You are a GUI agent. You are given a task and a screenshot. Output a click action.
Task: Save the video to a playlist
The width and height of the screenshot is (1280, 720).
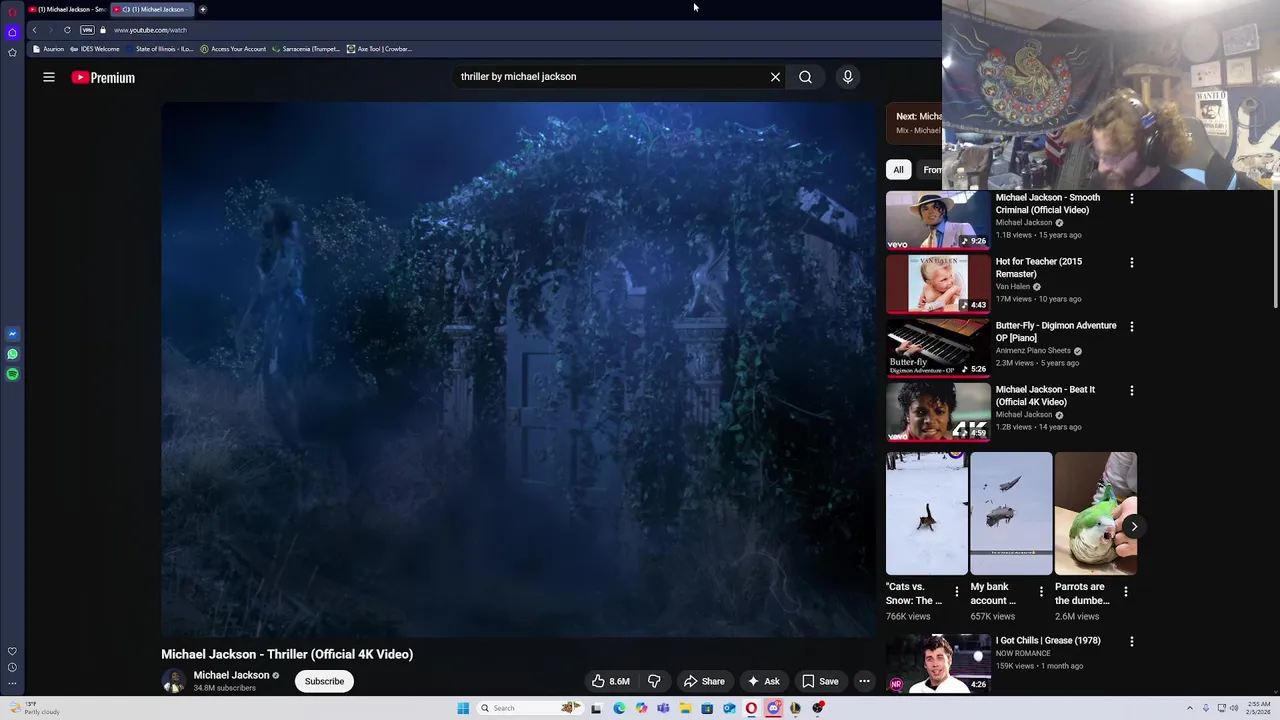pyautogui.click(x=820, y=681)
